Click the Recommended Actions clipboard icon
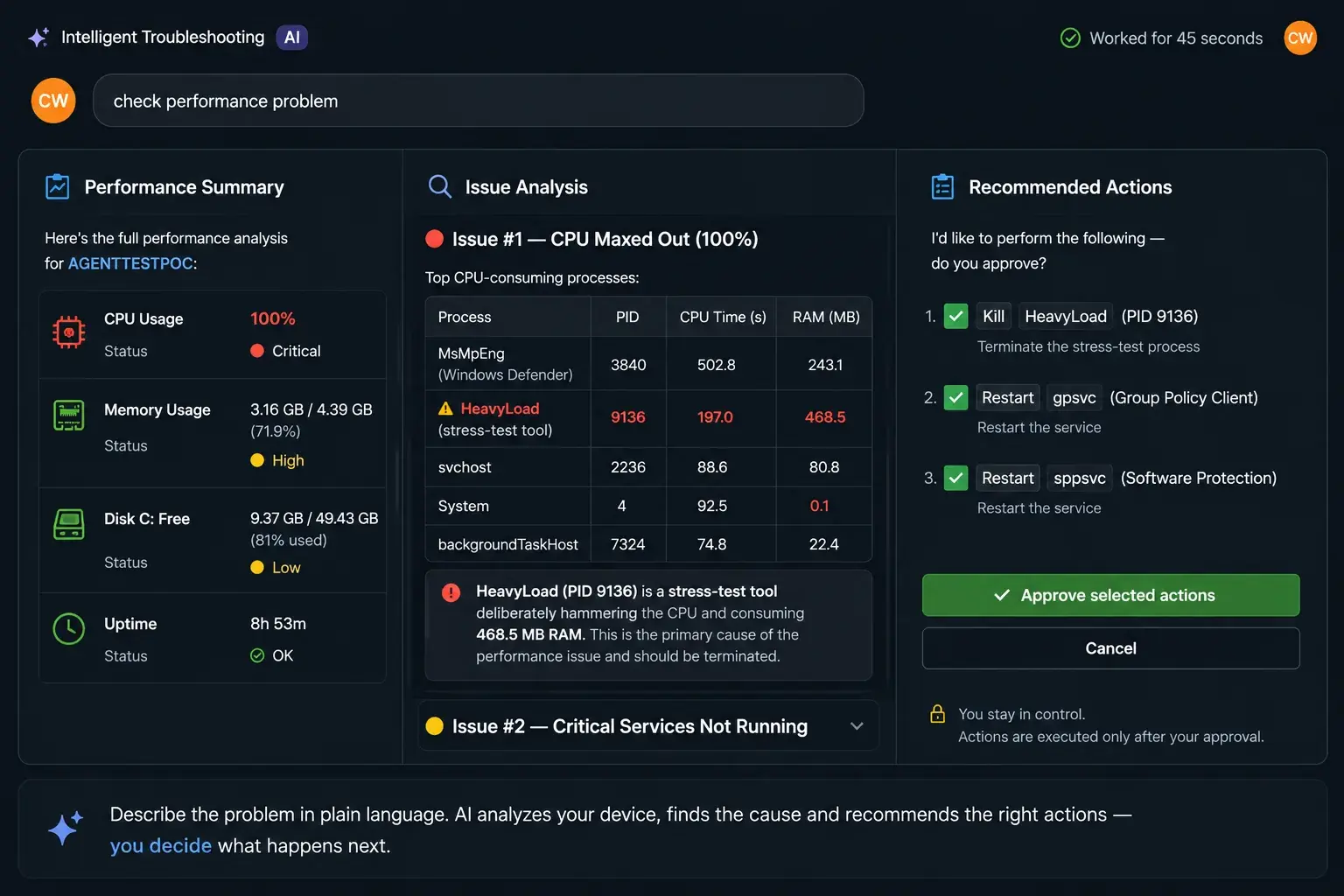Image resolution: width=1344 pixels, height=896 pixels. [942, 186]
